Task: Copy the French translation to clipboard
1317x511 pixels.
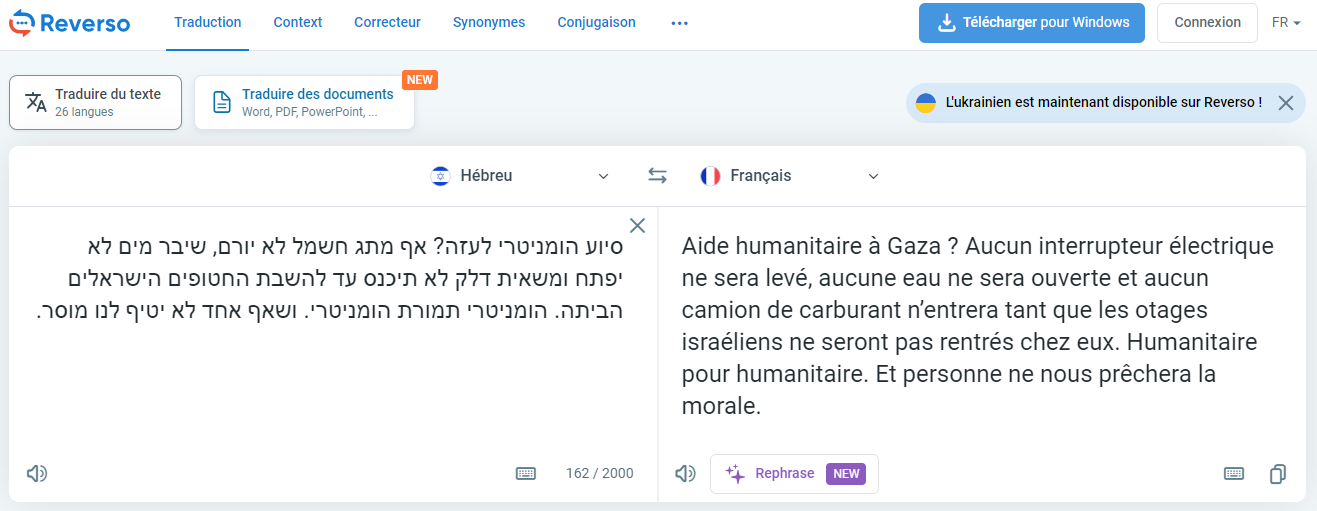Action: pyautogui.click(x=1277, y=474)
